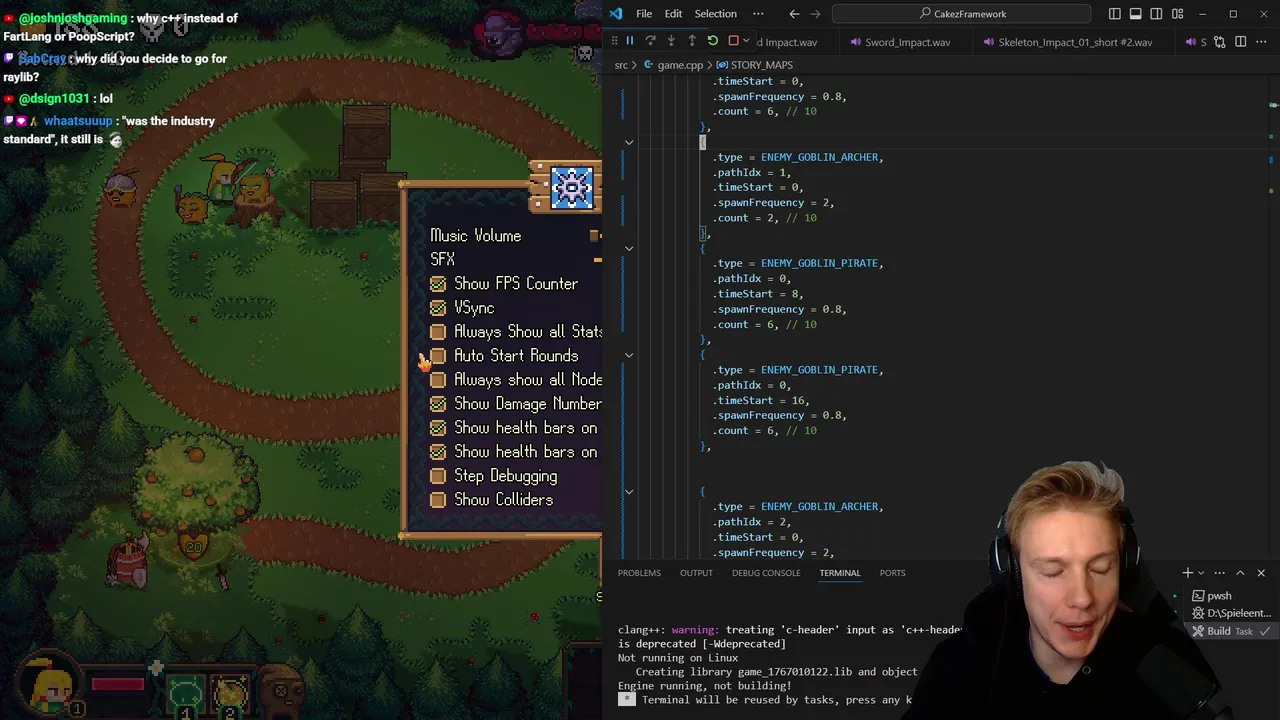
Task: Collapse the ENEMY_GOBLIN_ARCHER pathIdx 2 block
Action: coord(629,491)
